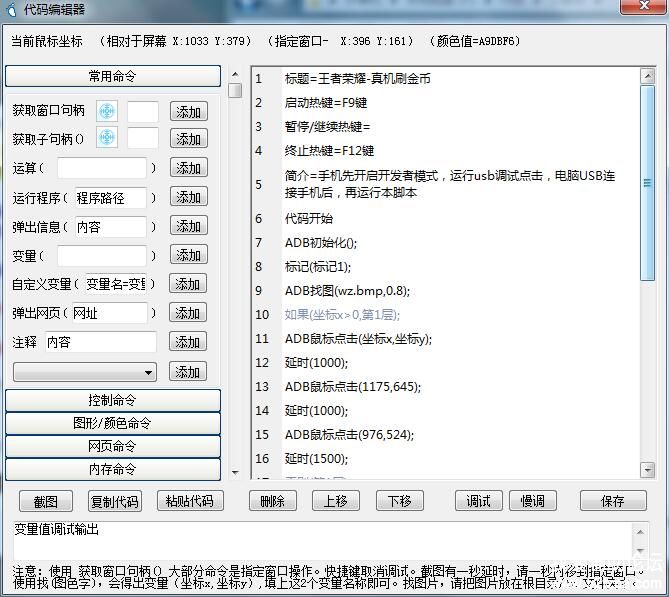Expand the 控制命令 command section

112,400
